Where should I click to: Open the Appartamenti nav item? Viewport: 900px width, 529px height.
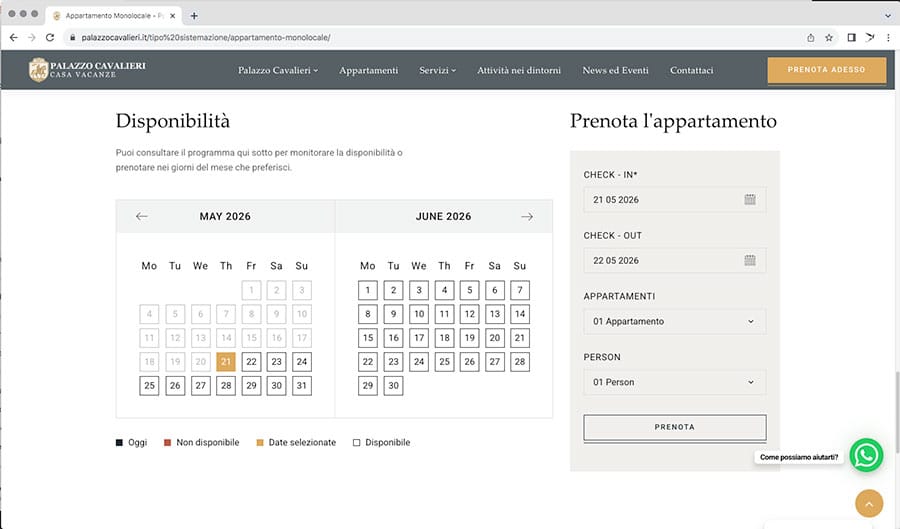tap(368, 70)
